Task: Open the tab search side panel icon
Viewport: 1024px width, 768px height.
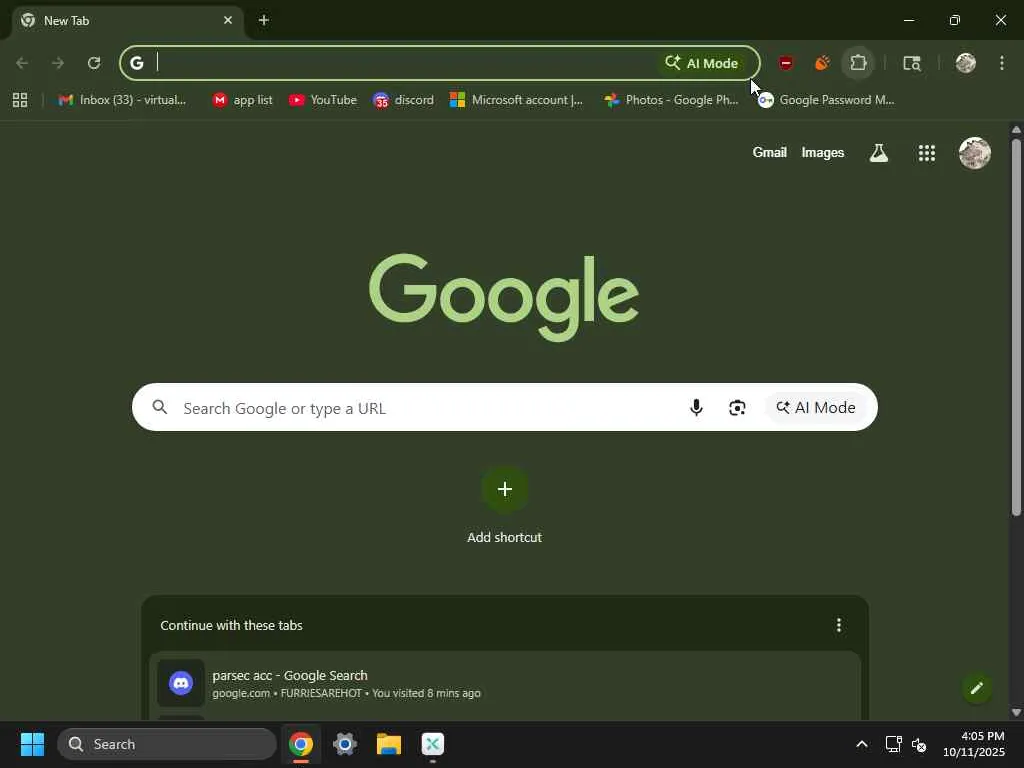Action: tap(912, 63)
